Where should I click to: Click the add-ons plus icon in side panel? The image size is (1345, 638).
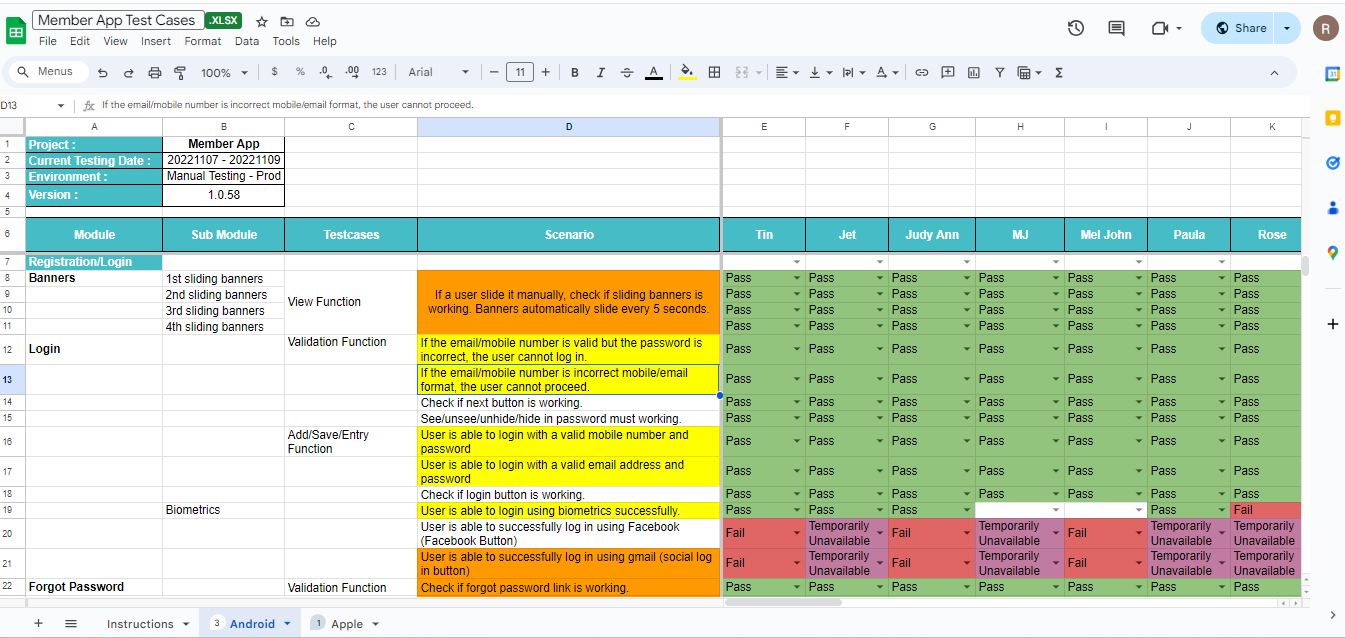(1332, 324)
